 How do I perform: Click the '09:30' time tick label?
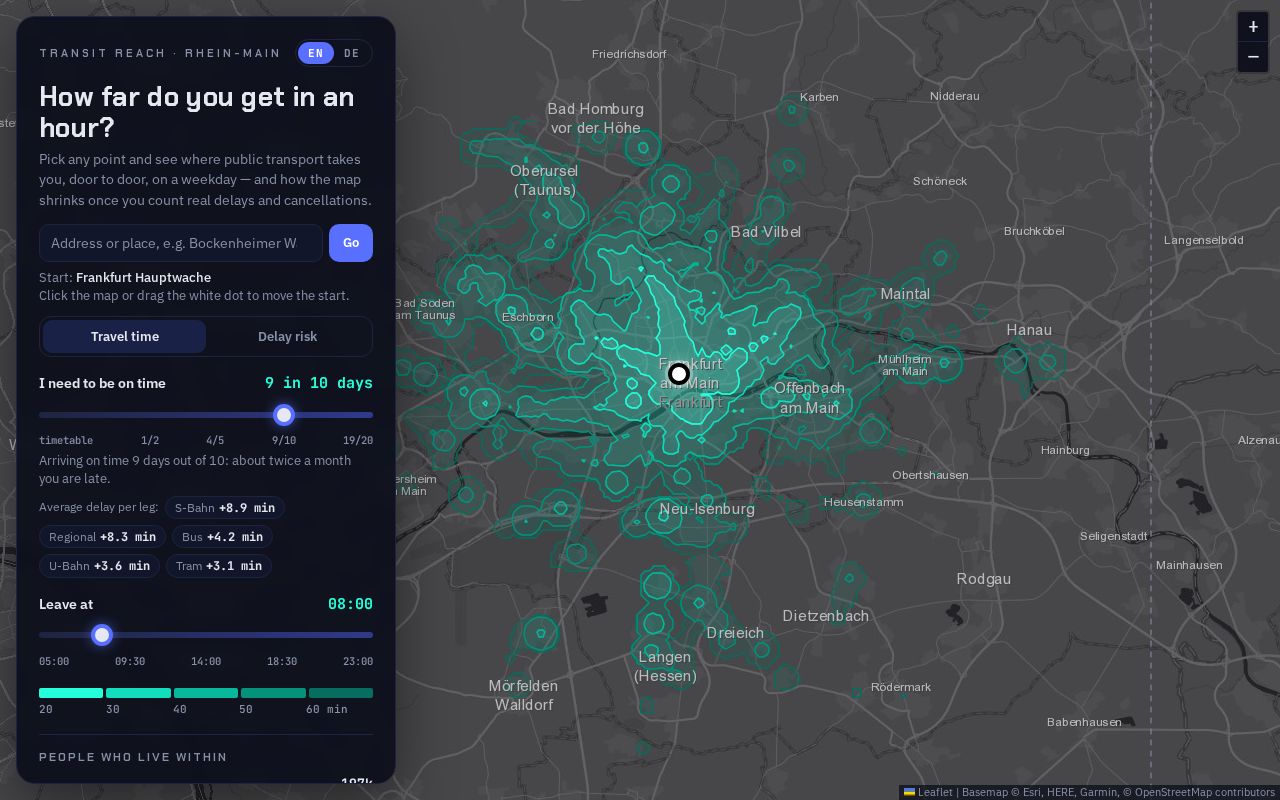point(130,661)
